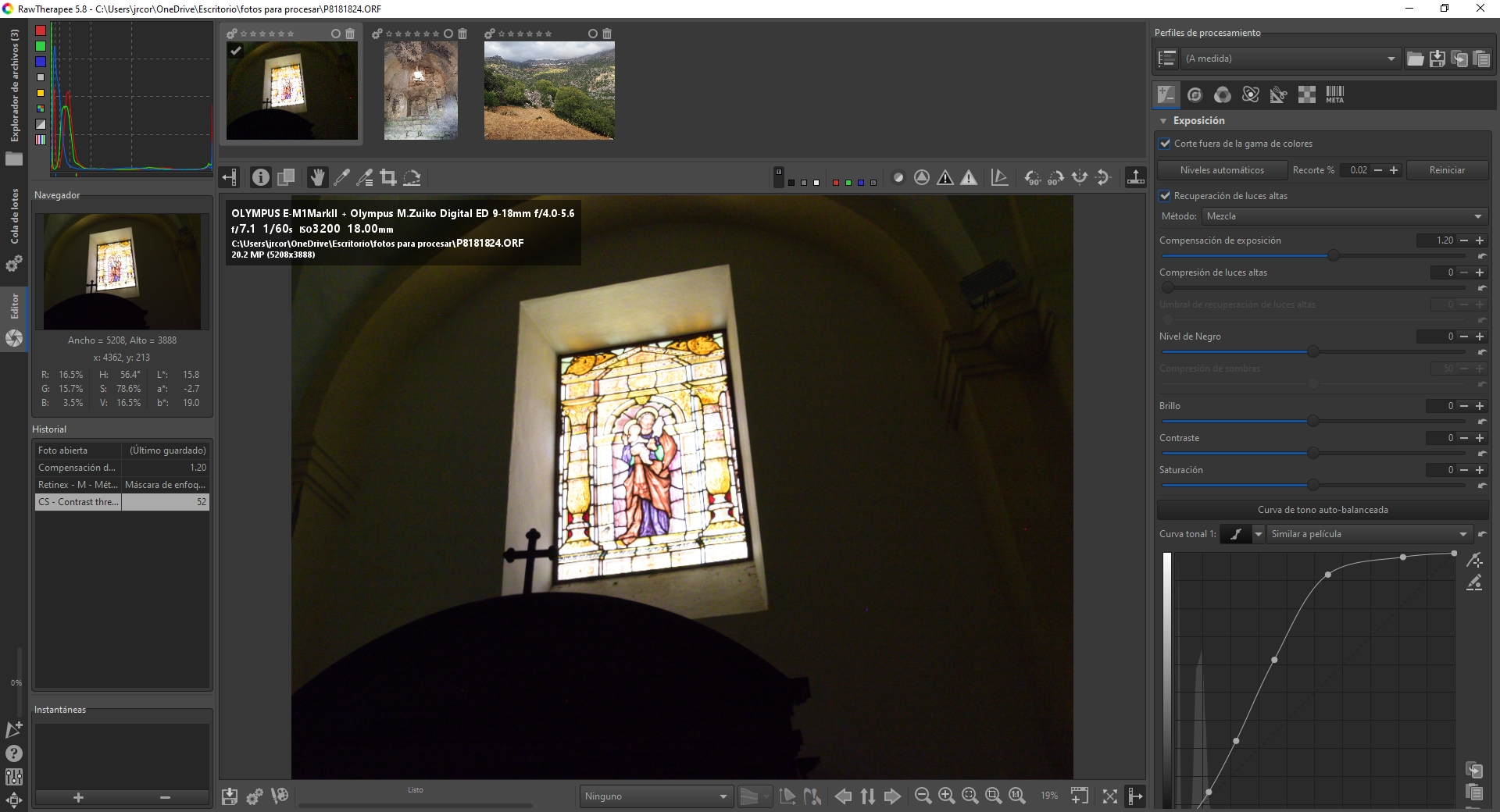Paste the profile from the clipboard
This screenshot has height=812, width=1500.
click(x=1481, y=59)
